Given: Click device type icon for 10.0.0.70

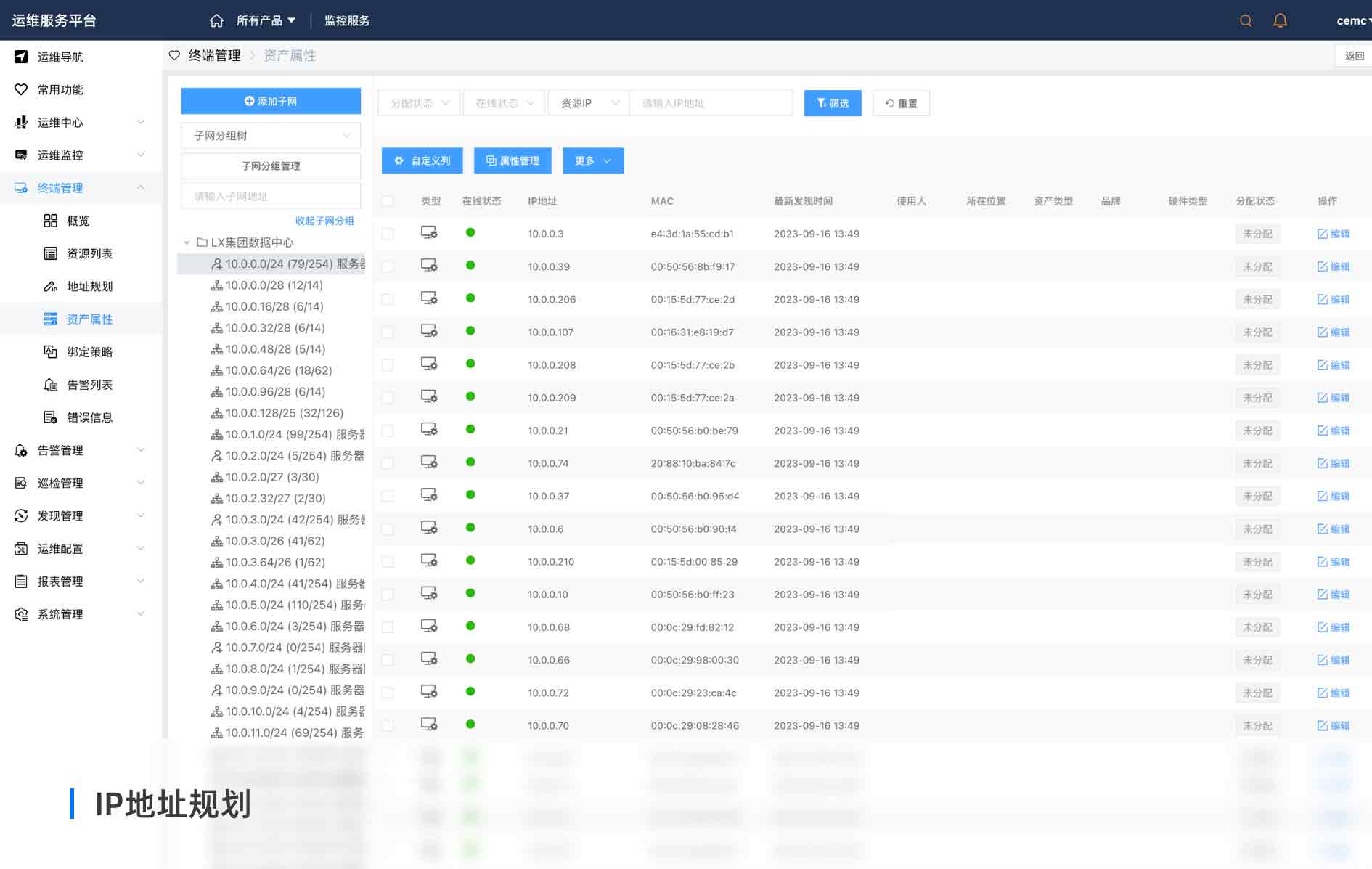Looking at the screenshot, I should pyautogui.click(x=429, y=725).
